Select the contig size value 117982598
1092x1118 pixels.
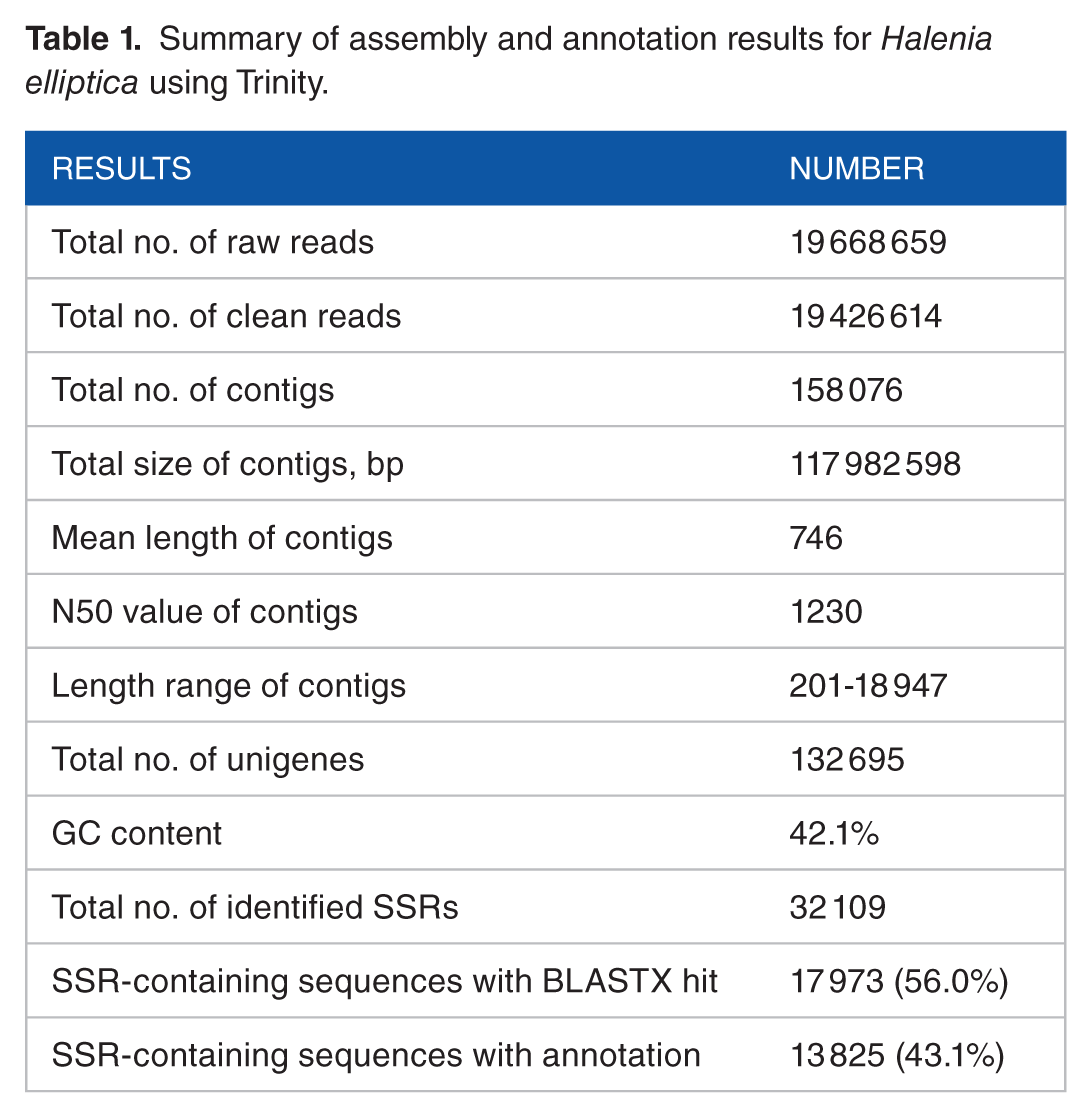875,464
